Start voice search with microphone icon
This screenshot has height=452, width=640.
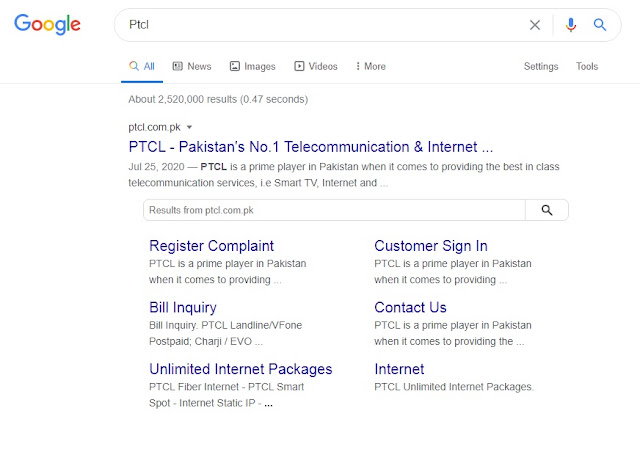click(571, 25)
